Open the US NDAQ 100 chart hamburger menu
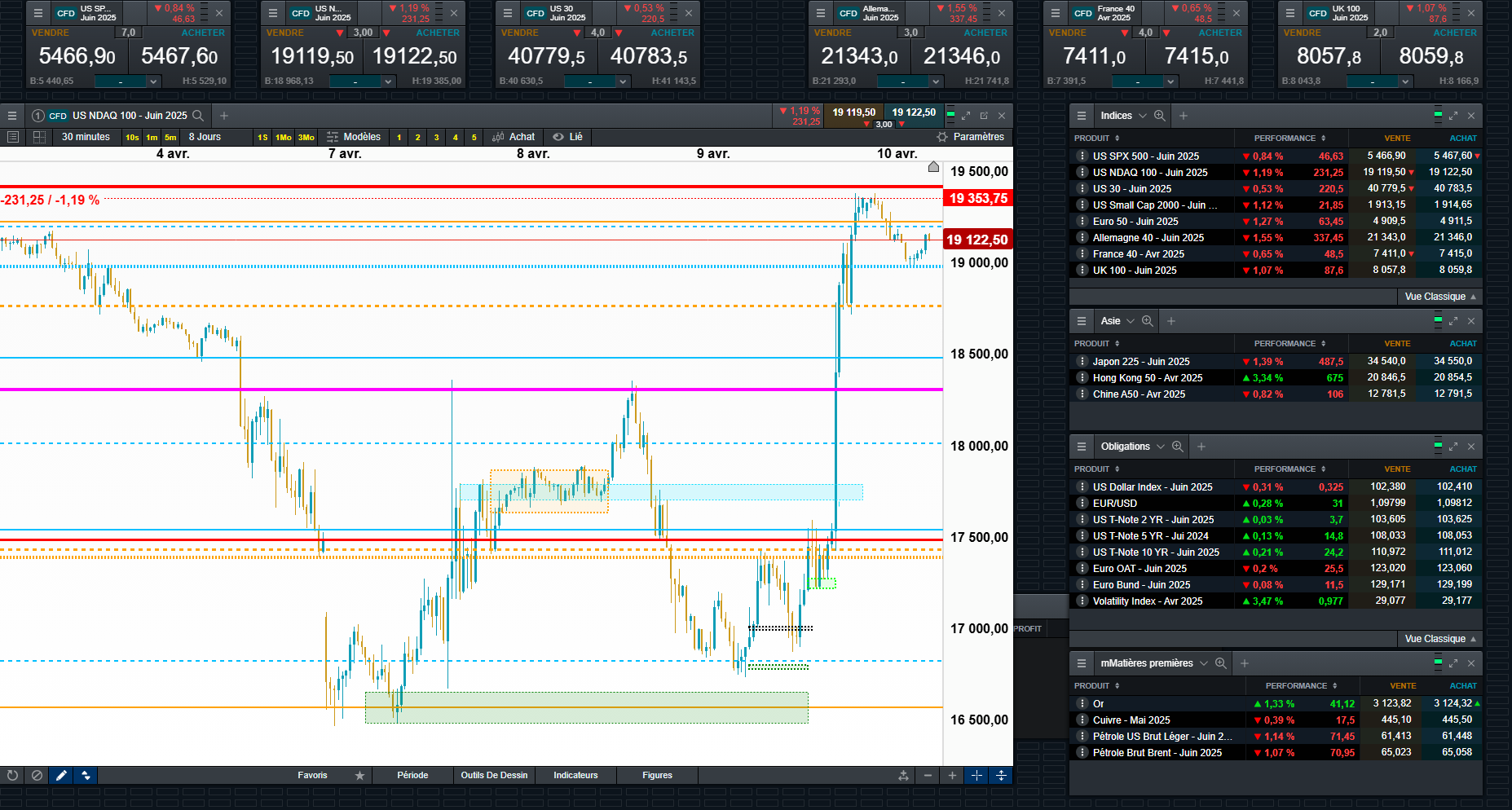 [12, 116]
